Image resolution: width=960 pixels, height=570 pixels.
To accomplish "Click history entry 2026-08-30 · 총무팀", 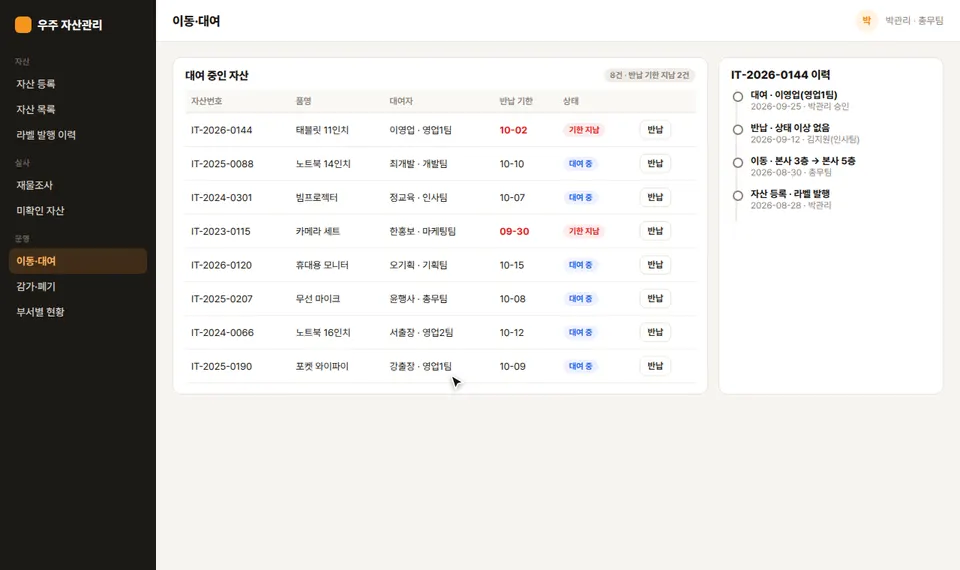I will 791,173.
